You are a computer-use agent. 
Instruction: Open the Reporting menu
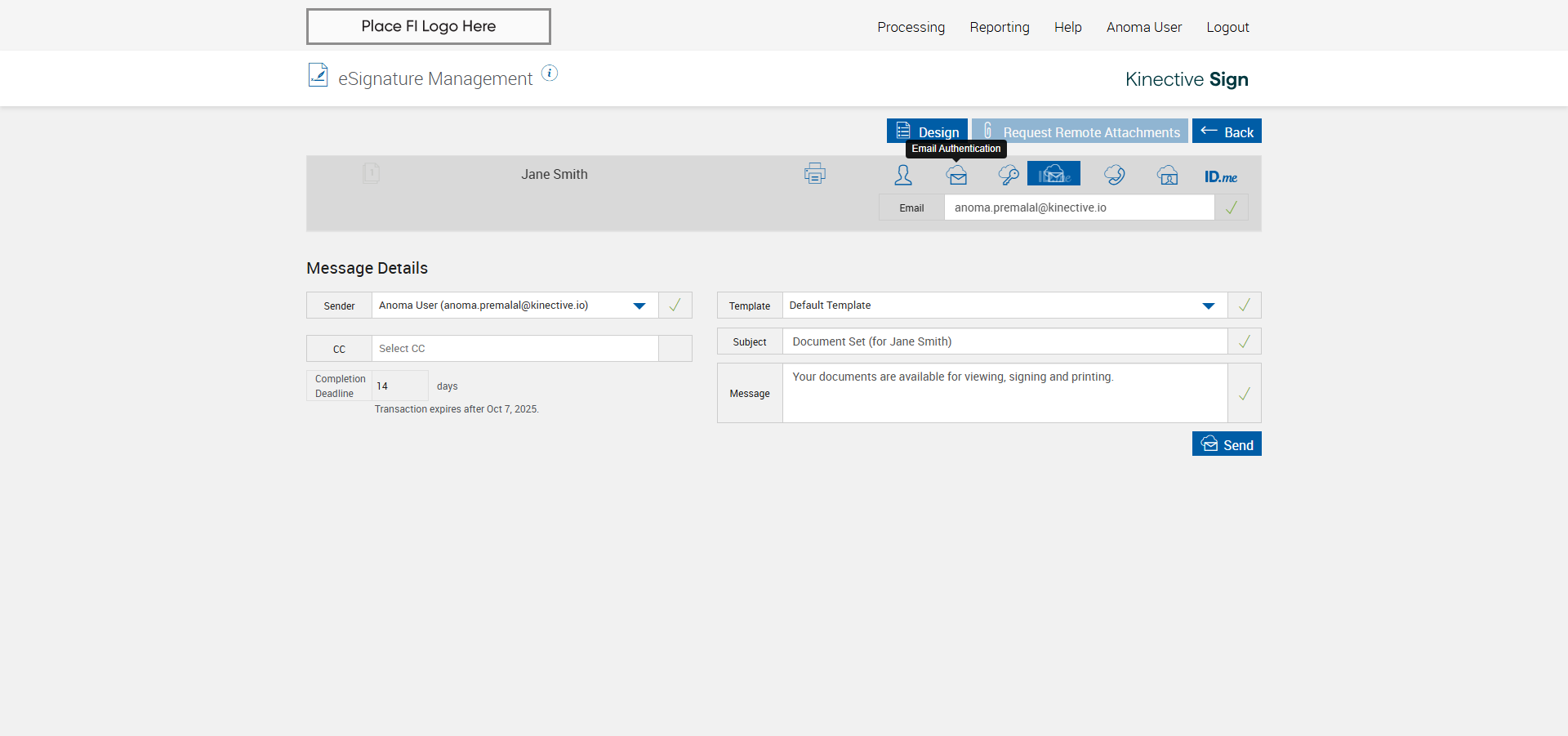coord(1000,27)
